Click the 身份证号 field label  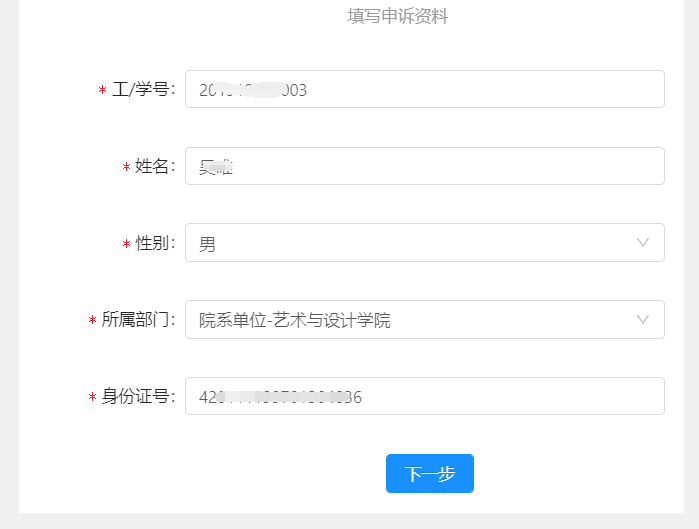[138, 397]
